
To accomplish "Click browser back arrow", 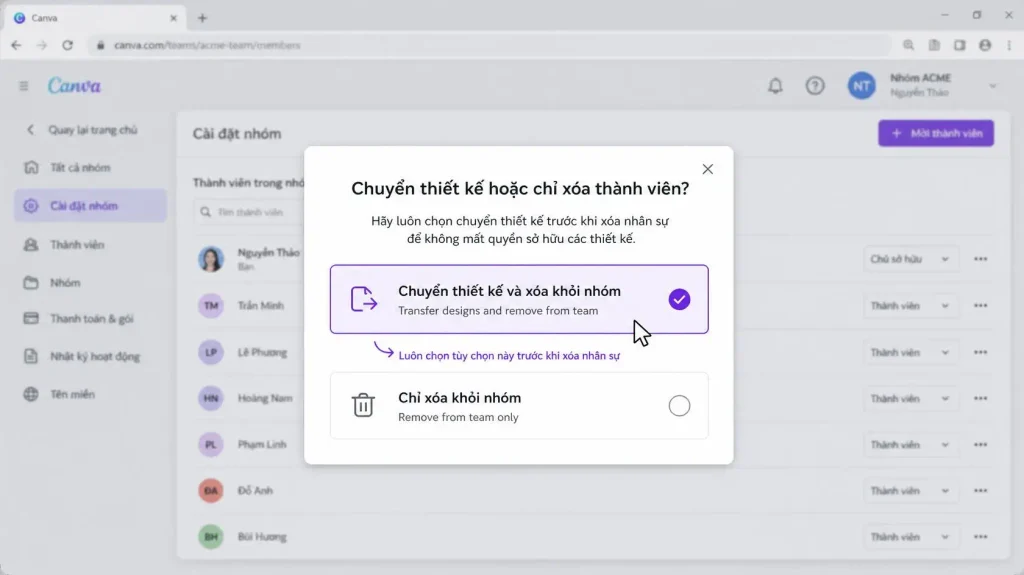I will tap(16, 45).
